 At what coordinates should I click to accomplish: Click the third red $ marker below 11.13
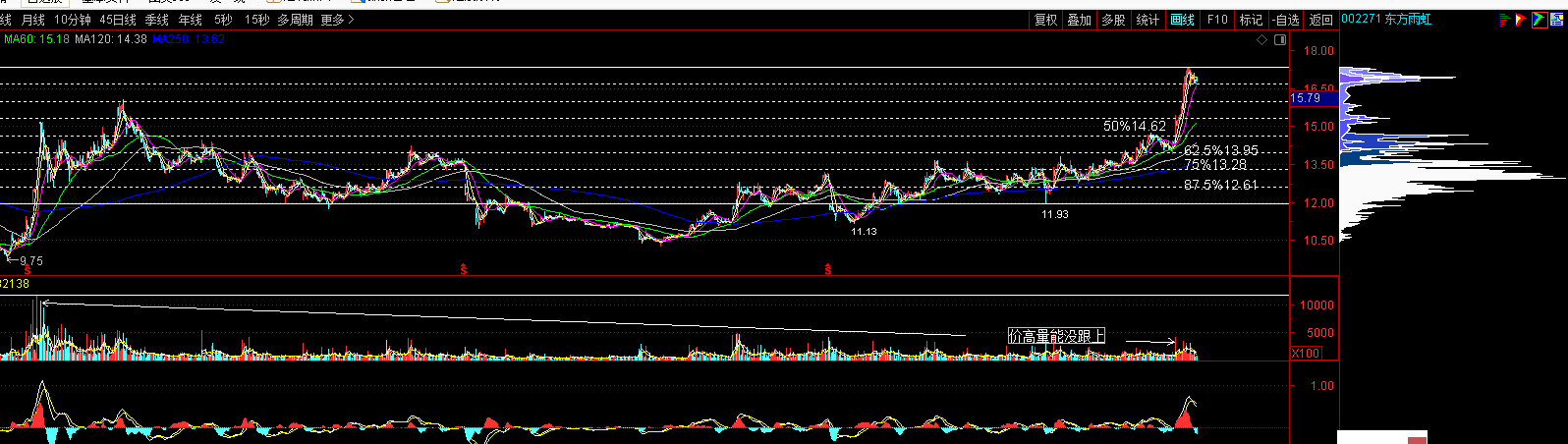(828, 269)
